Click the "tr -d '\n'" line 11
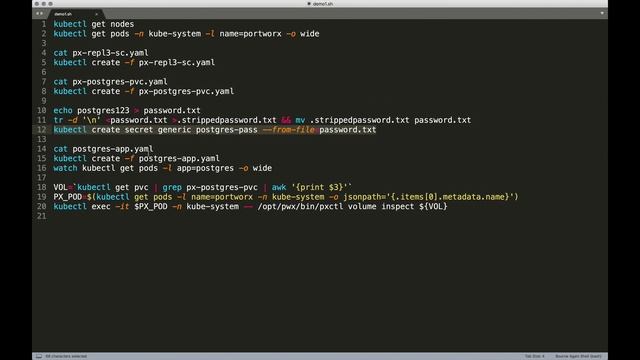This screenshot has height=360, width=640. coord(262,120)
